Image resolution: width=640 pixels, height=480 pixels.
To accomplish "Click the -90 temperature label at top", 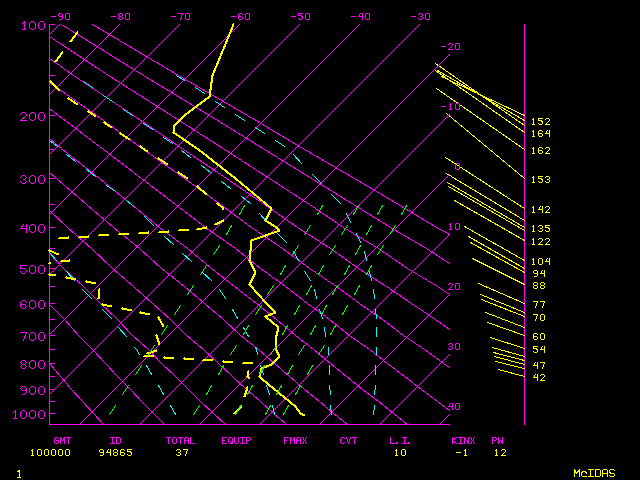I will pos(61,16).
